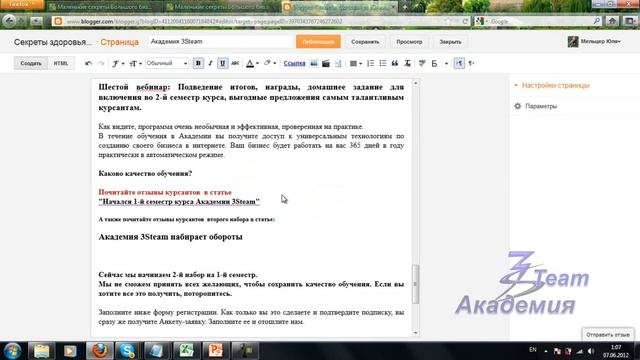
Task: Open the transliteration 'Б' tool
Action: point(434,63)
